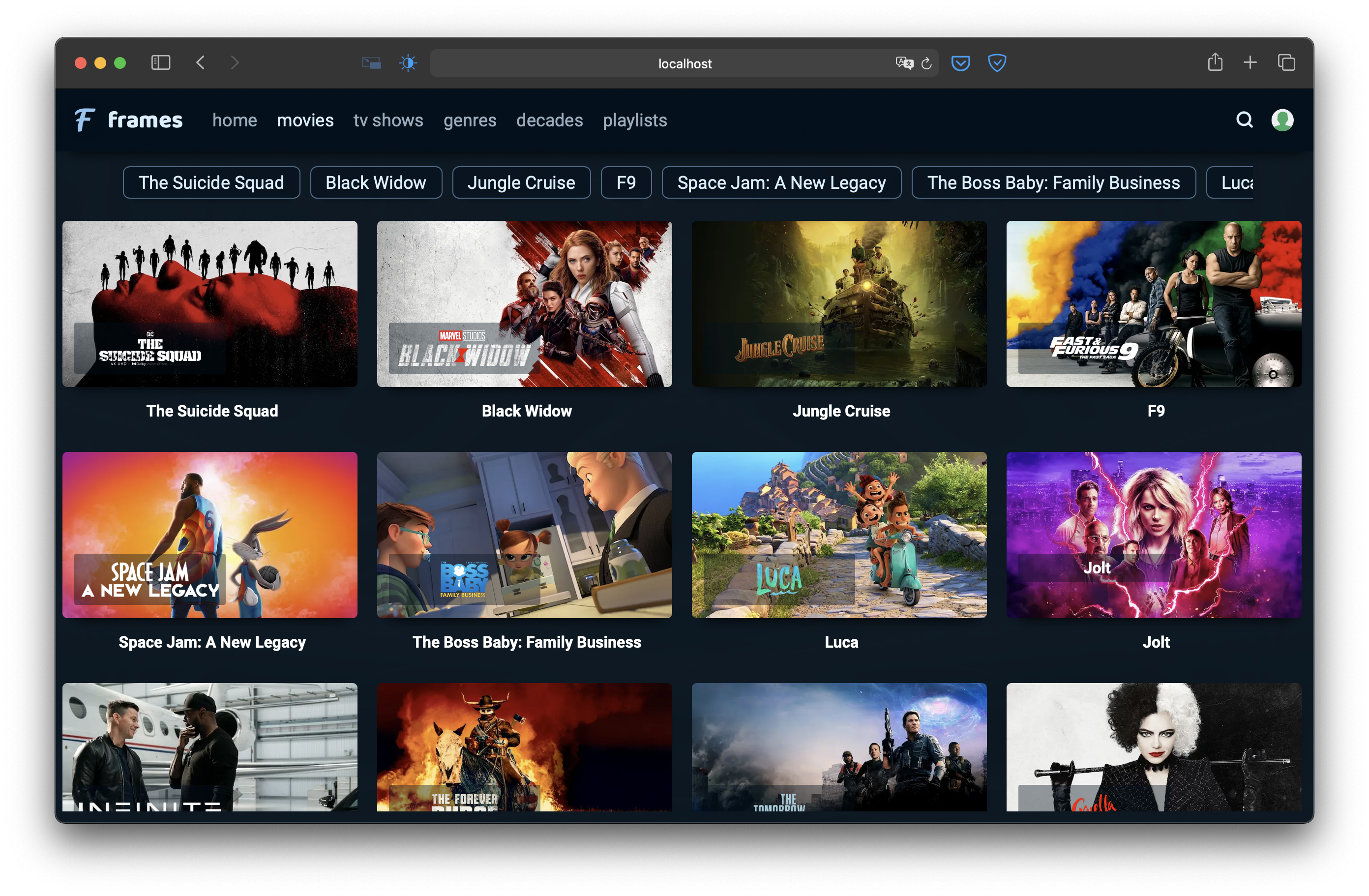Go back with the back chevron
Image resolution: width=1369 pixels, height=896 pixels.
tap(200, 62)
